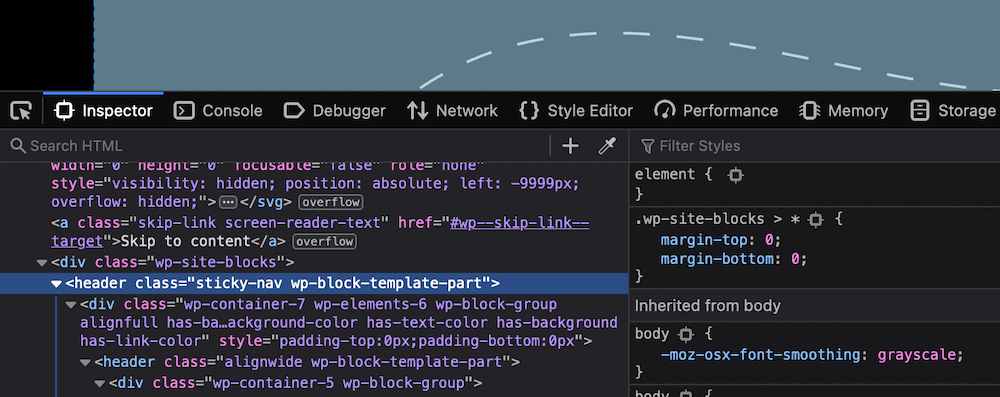
Task: Open the Style Editor tab
Action: (576, 111)
